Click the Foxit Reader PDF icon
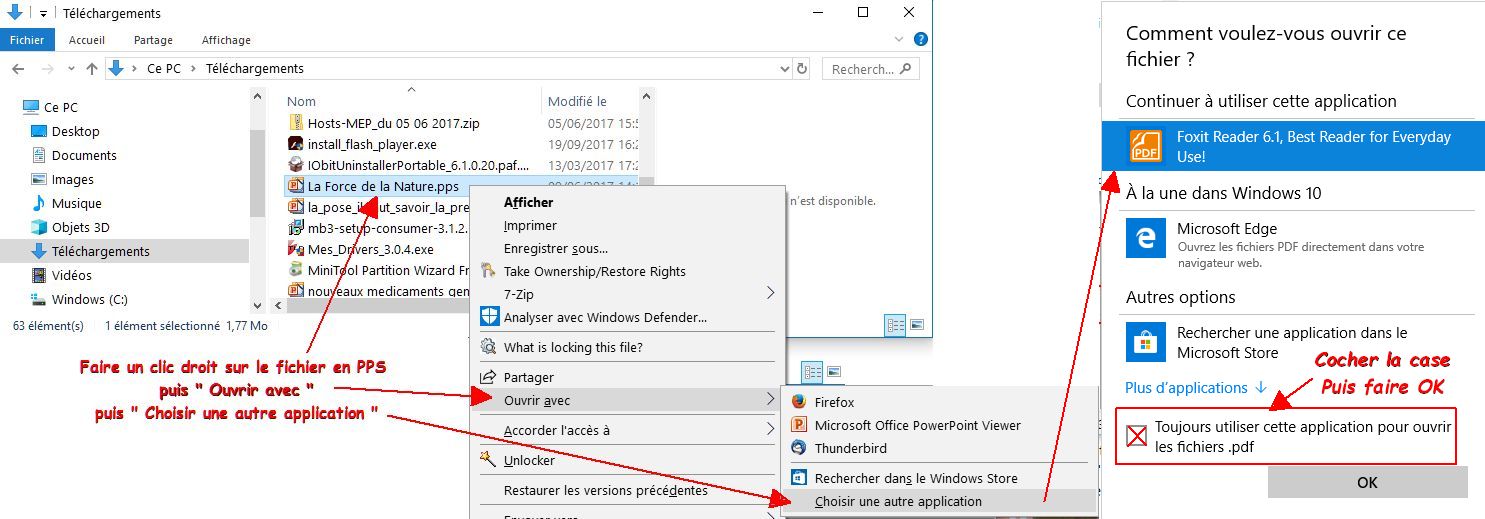Viewport: 1485px width, 519px height. [x=1146, y=147]
